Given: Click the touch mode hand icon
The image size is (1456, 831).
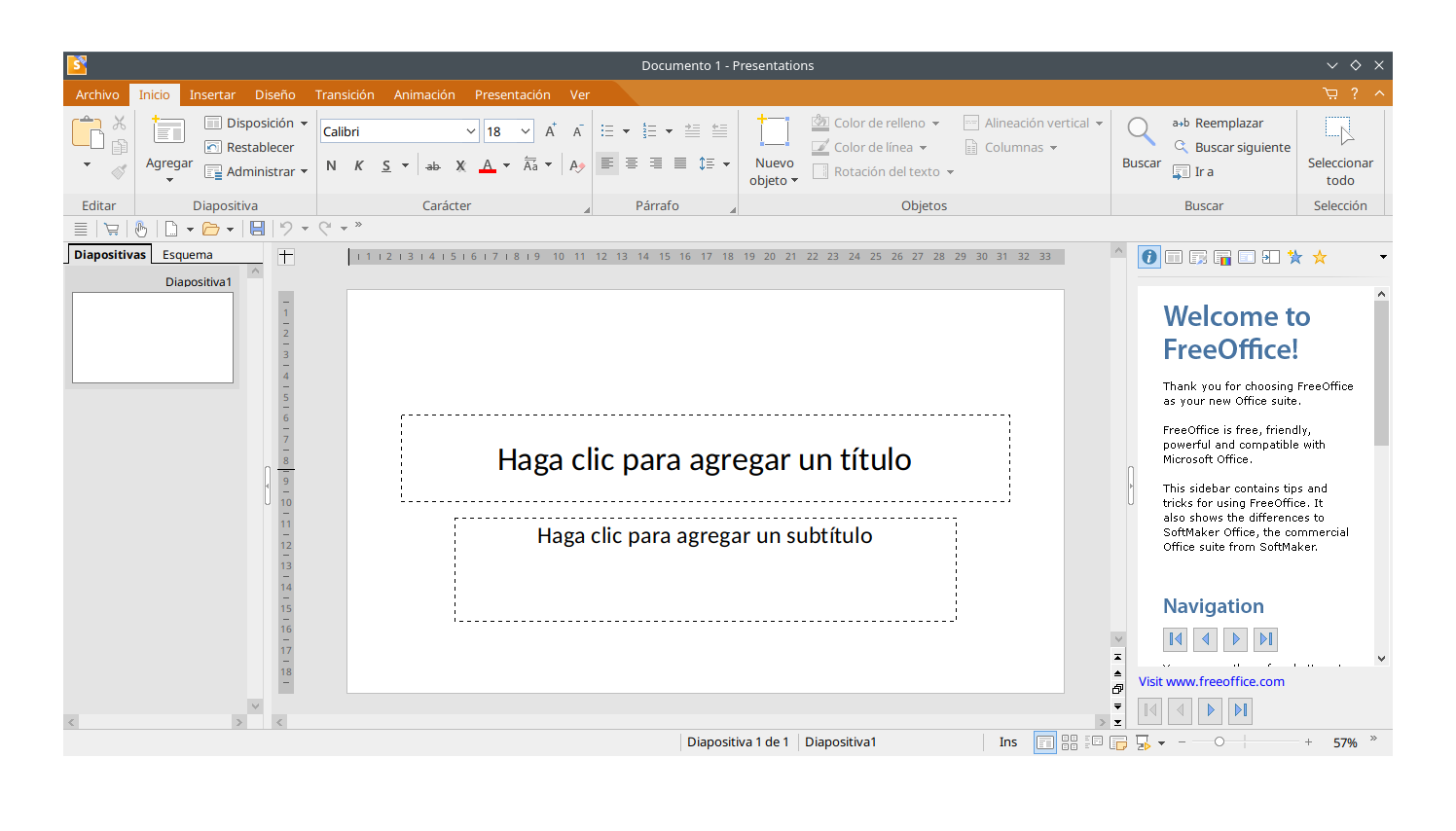Looking at the screenshot, I should point(141,229).
